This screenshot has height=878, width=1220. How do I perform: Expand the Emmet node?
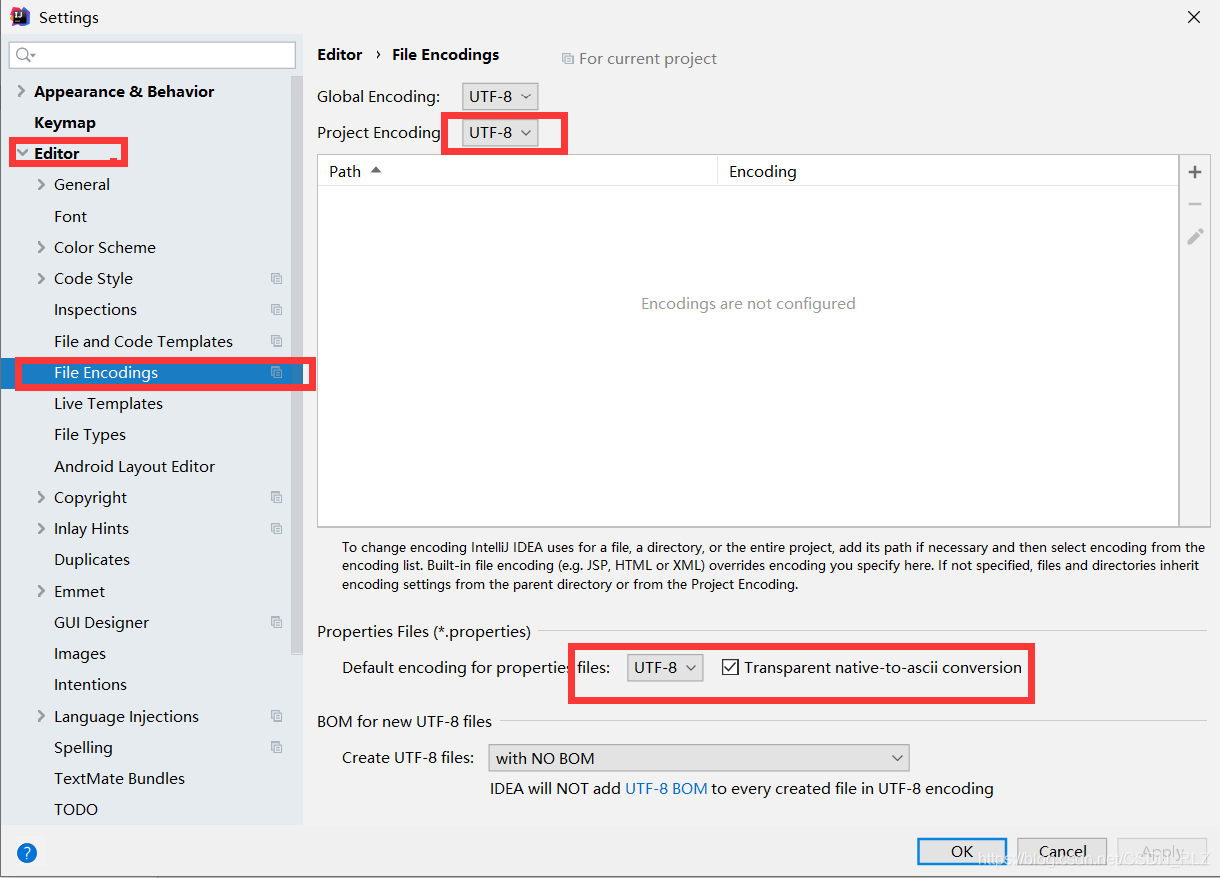click(41, 591)
